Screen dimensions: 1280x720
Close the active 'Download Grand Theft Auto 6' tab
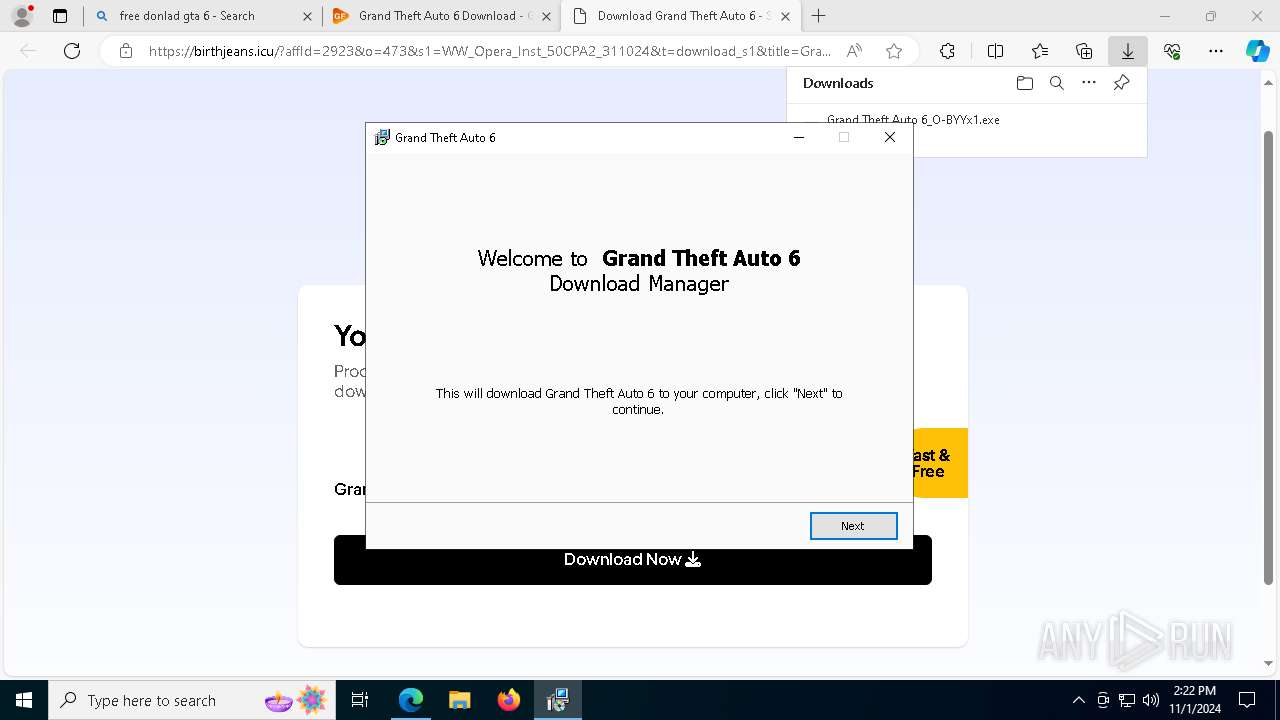786,16
